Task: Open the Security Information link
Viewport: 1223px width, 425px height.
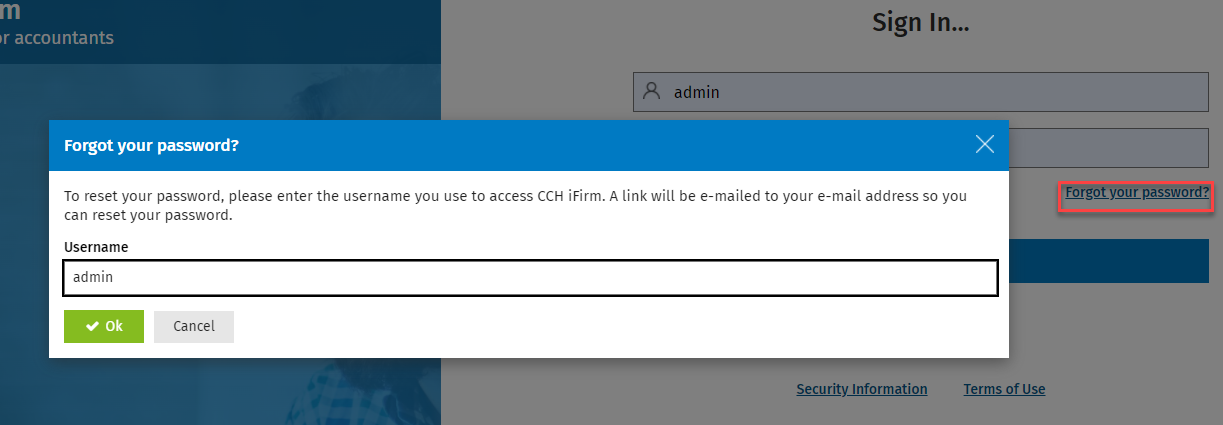Action: point(861,389)
